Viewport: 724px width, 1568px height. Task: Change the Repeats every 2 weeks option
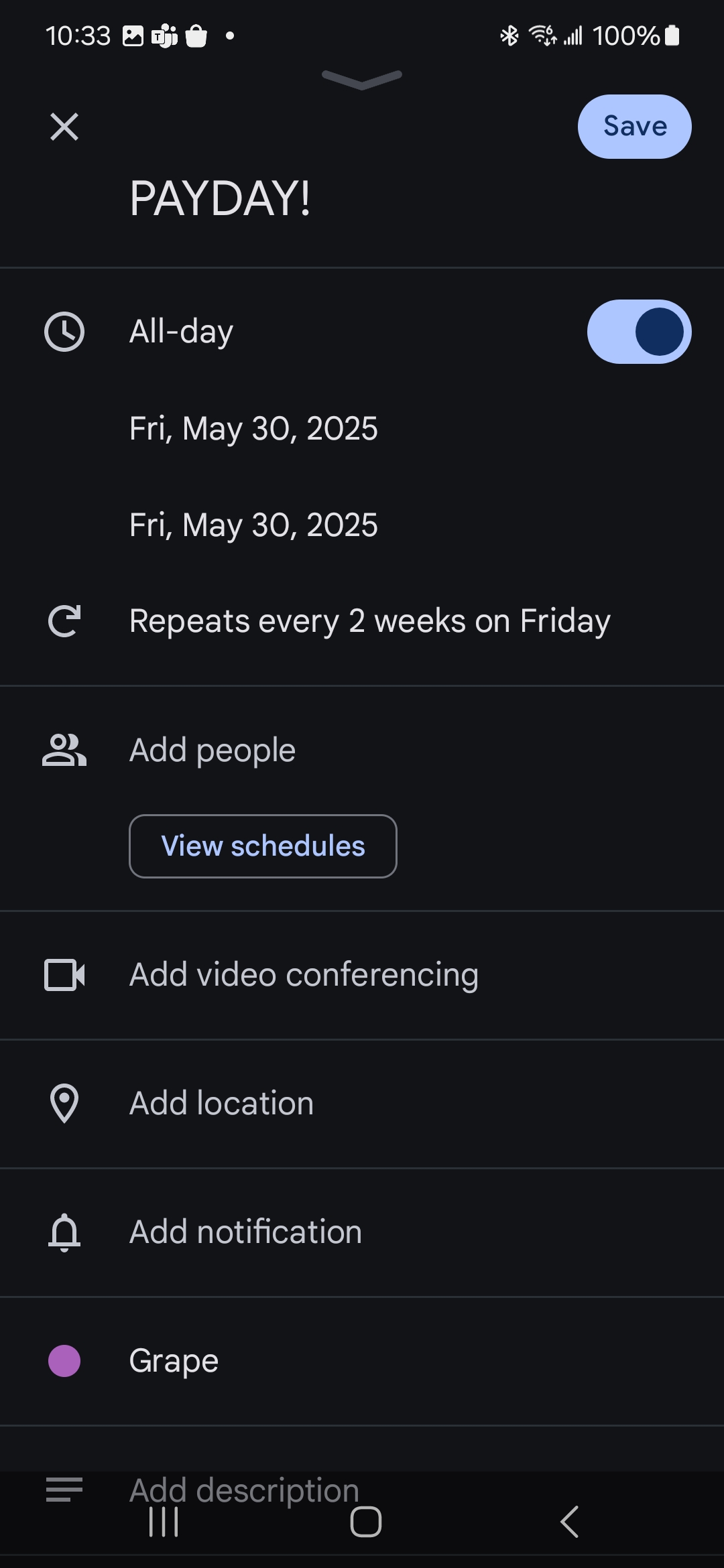369,621
